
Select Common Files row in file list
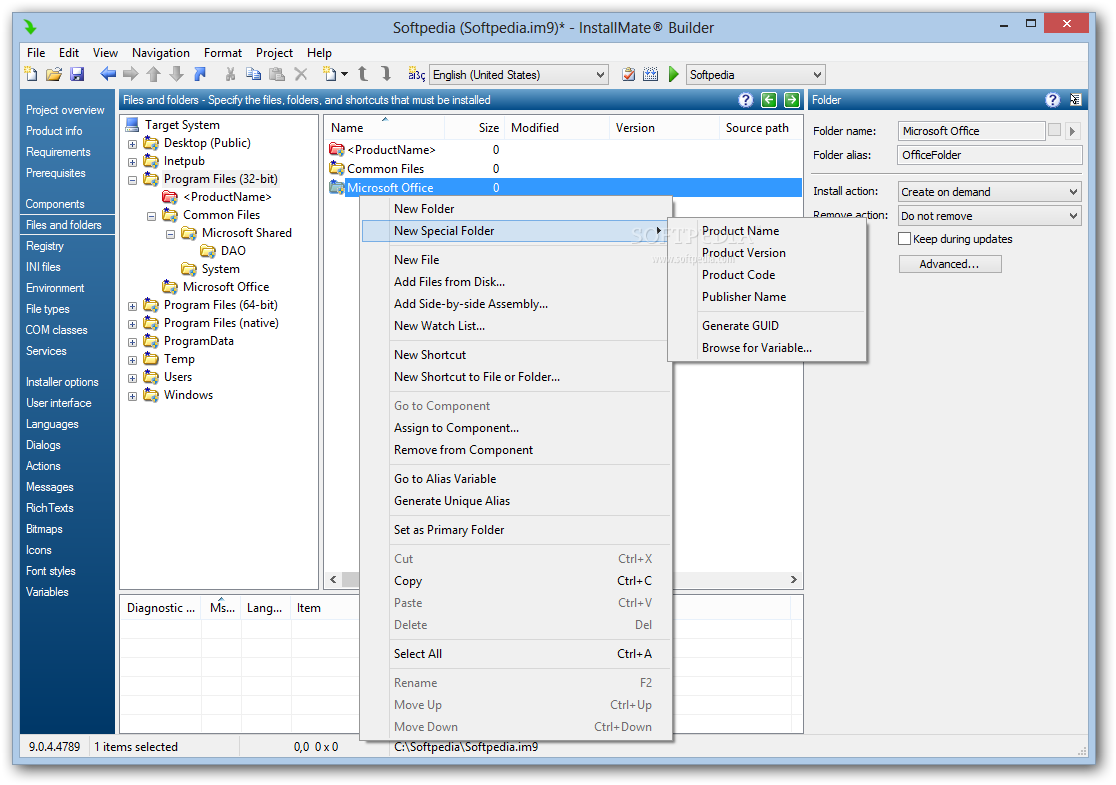(x=562, y=169)
